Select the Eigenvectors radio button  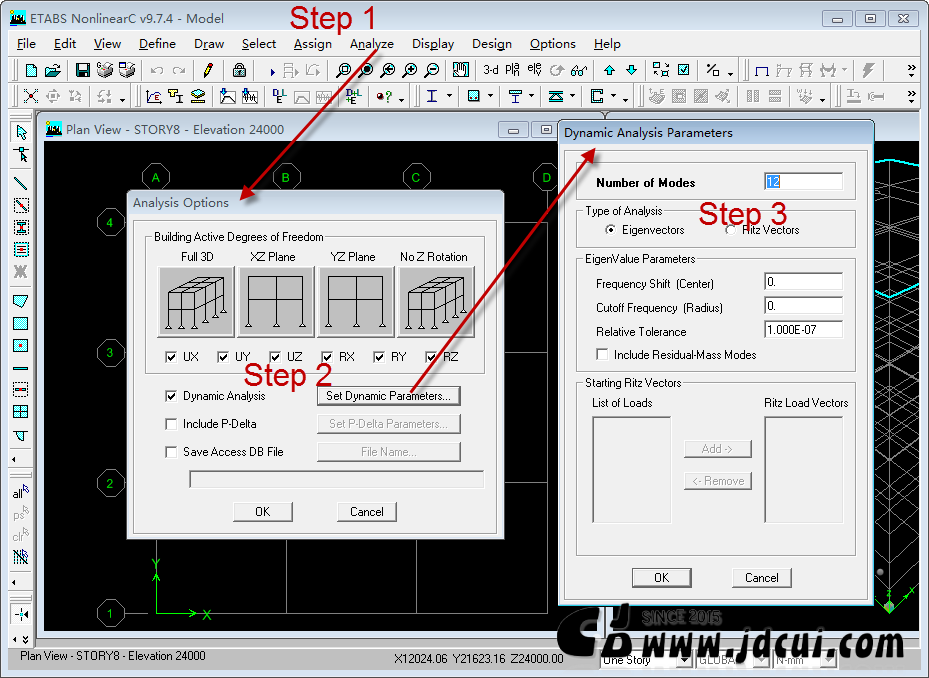click(610, 230)
